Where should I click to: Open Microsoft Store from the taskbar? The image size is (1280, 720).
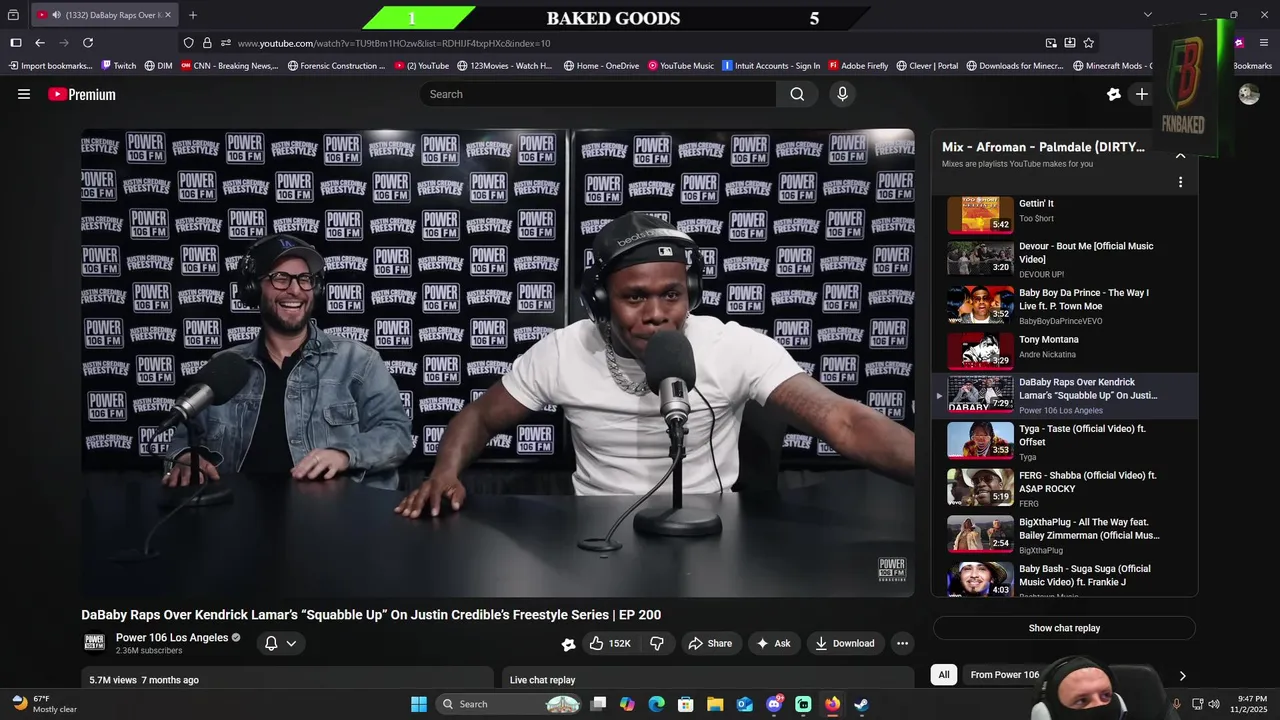pos(686,704)
